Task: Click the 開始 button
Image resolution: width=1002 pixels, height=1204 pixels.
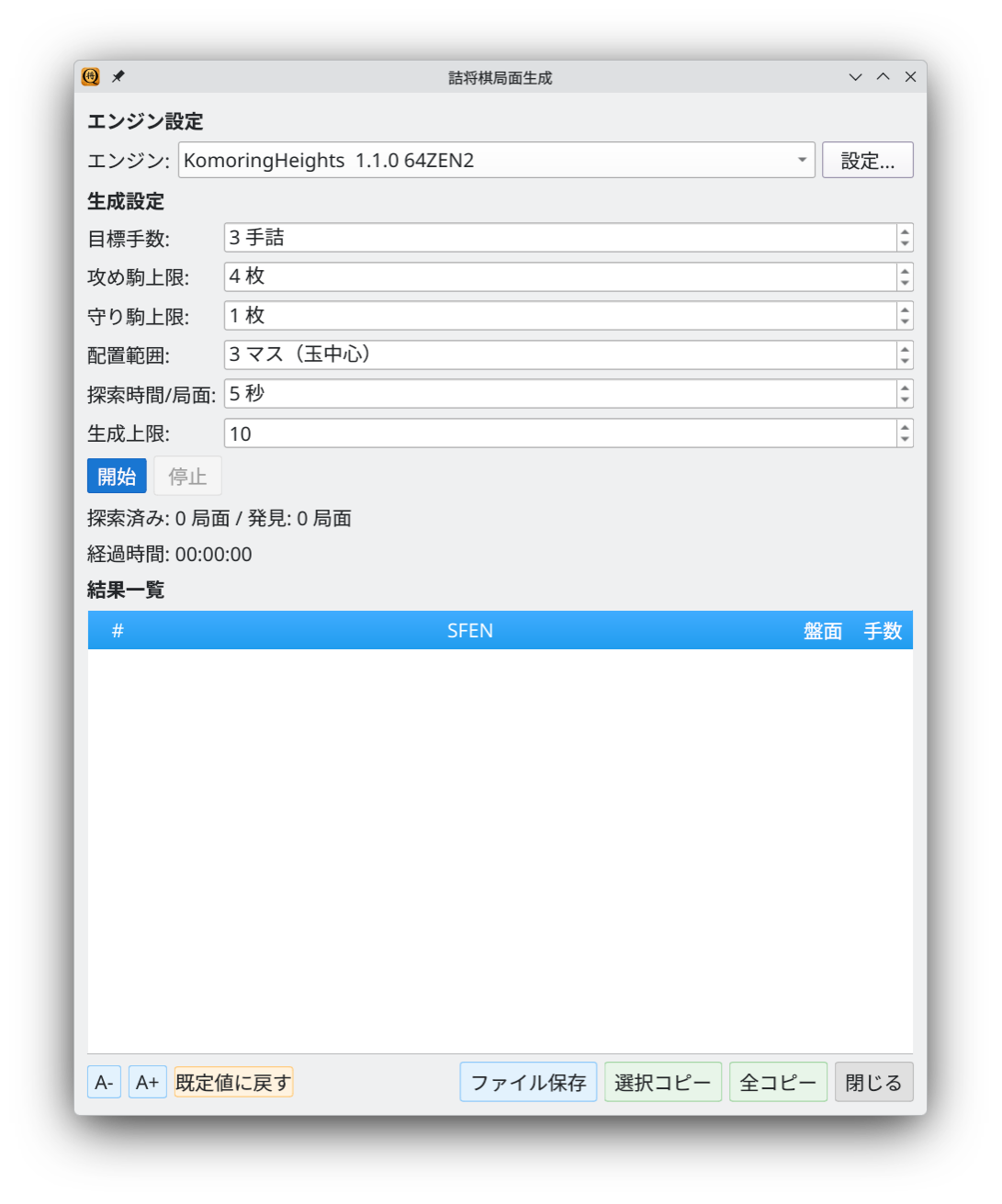Action: pyautogui.click(x=117, y=476)
